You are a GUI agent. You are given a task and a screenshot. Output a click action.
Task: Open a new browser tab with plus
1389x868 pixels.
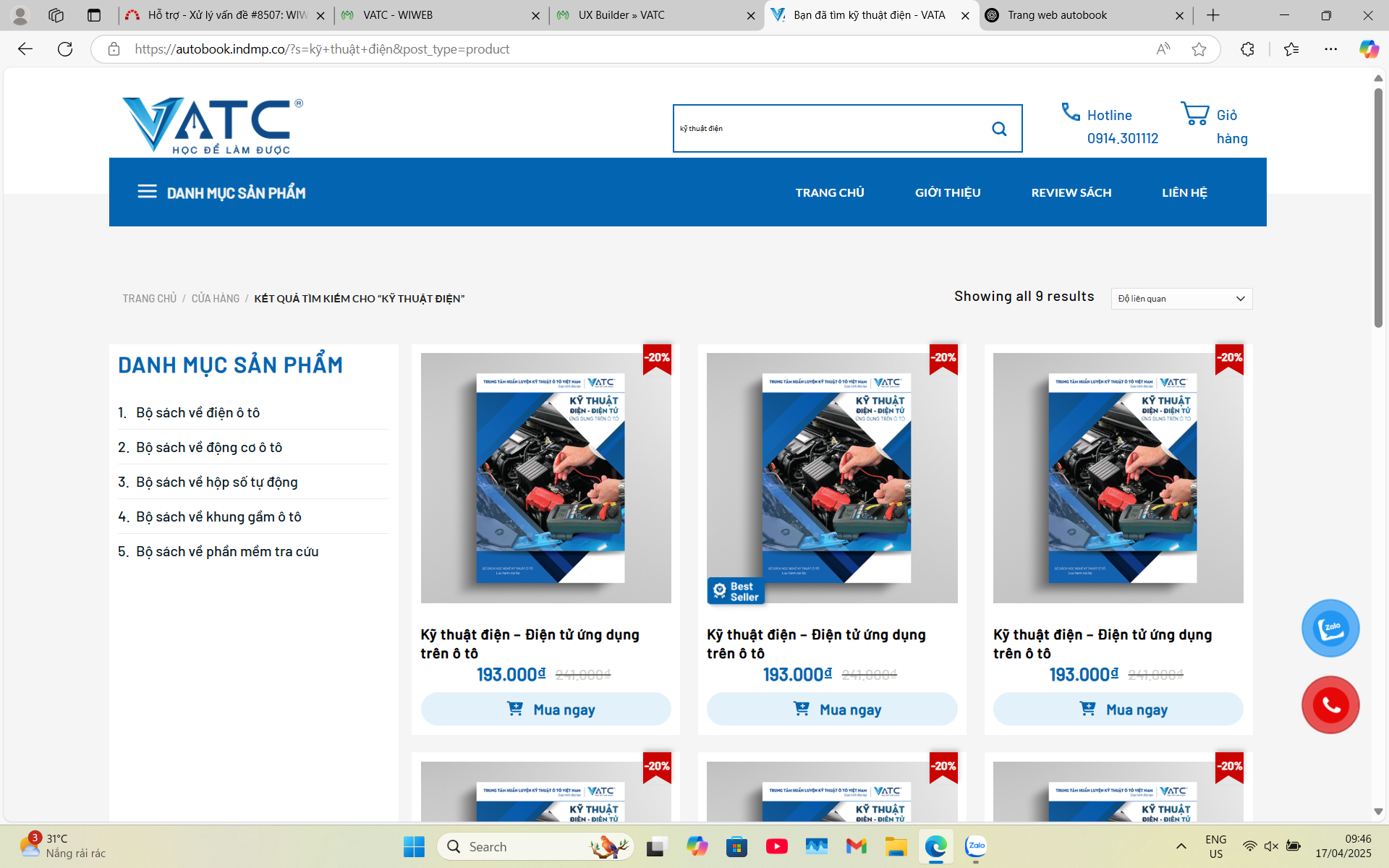1213,15
